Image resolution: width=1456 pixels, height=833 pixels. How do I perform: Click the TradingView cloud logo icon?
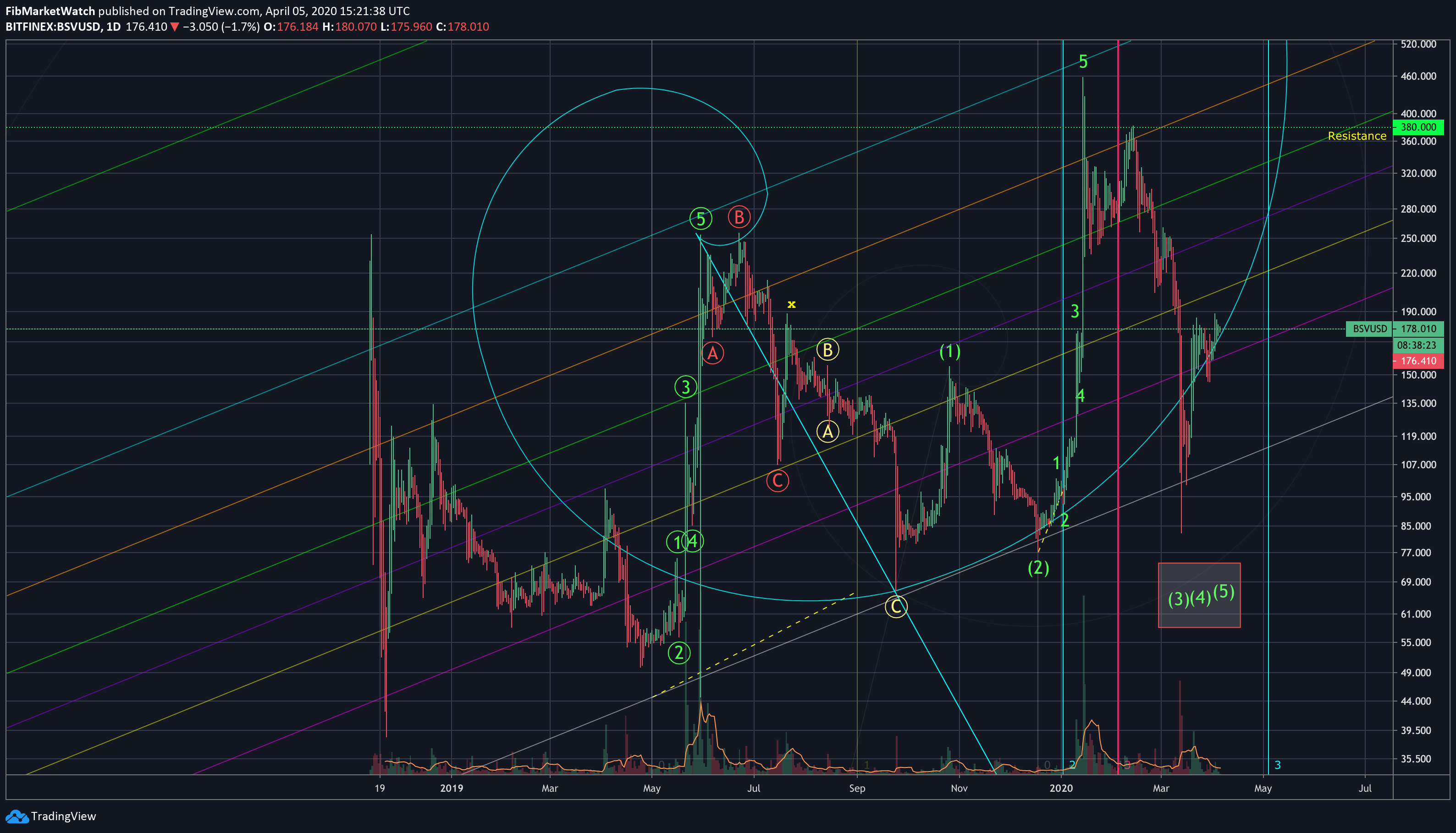[x=17, y=817]
